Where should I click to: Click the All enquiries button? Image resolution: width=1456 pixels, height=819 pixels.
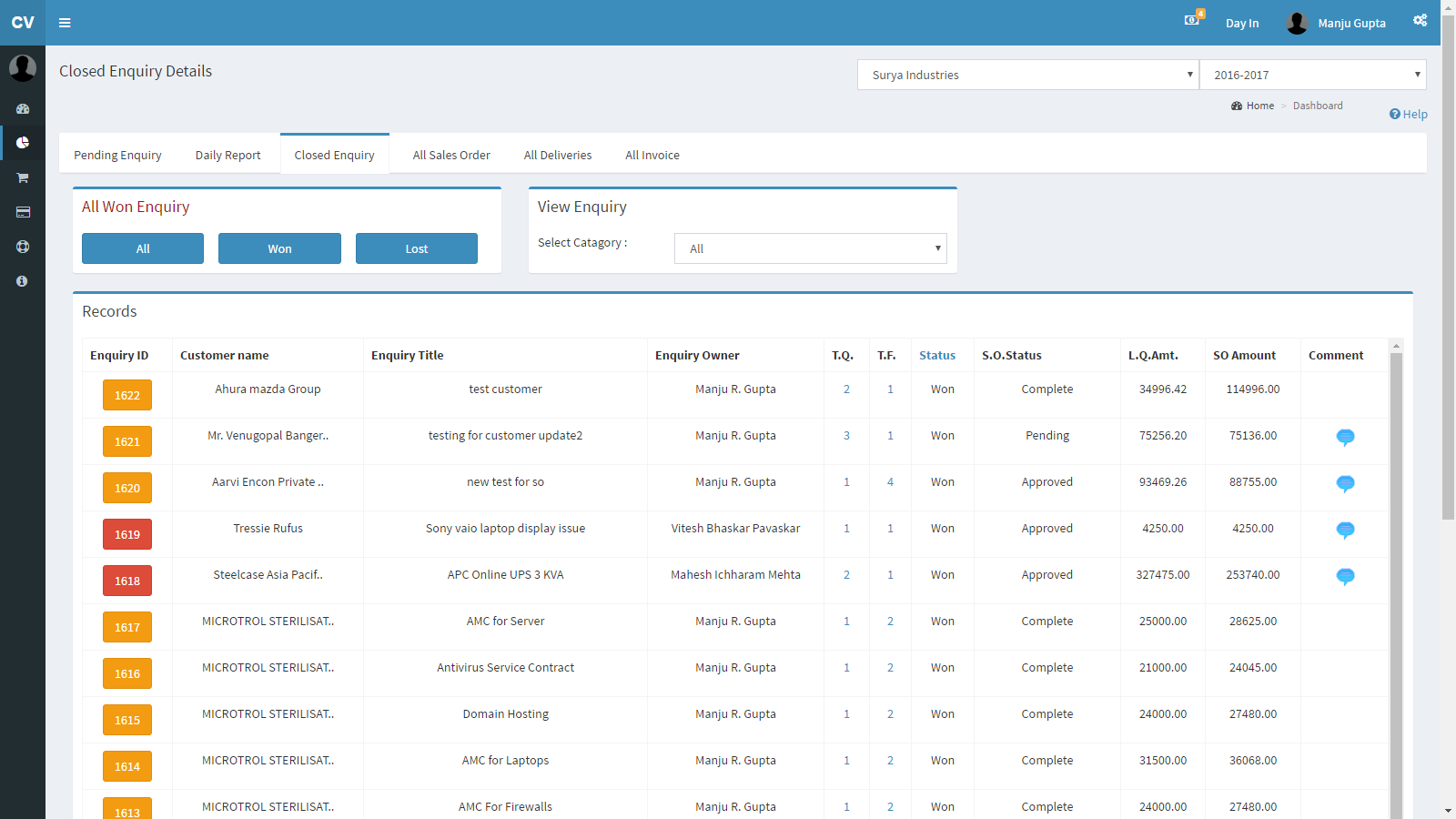click(x=143, y=248)
